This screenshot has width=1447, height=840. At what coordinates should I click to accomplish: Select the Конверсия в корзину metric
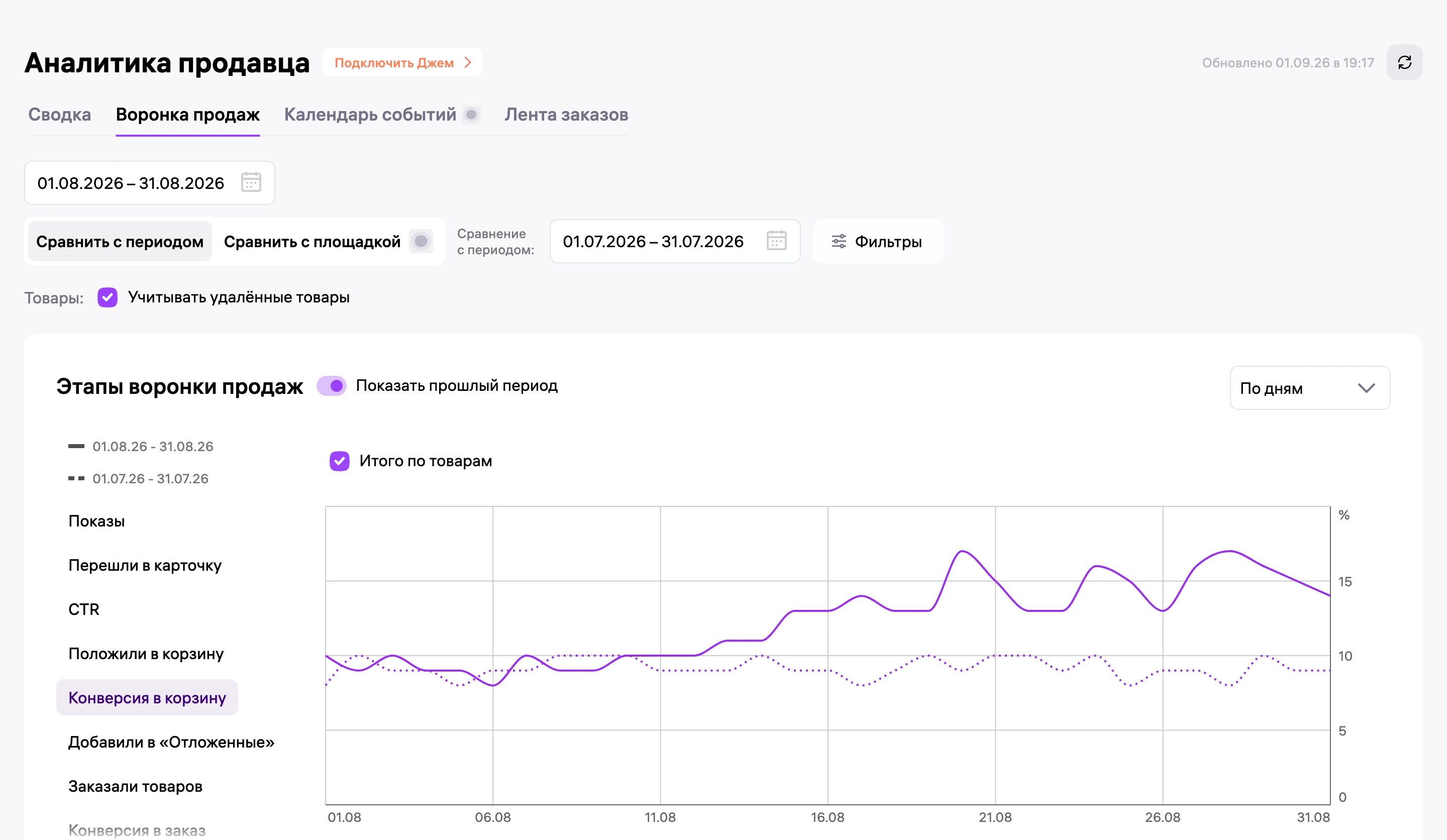[x=147, y=698]
